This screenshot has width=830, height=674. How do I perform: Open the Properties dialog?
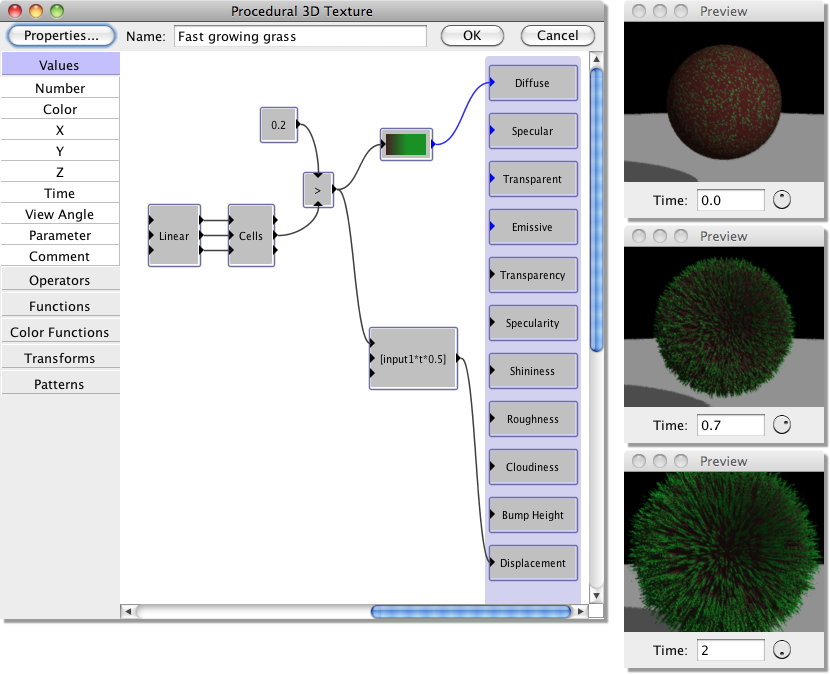click(x=61, y=35)
